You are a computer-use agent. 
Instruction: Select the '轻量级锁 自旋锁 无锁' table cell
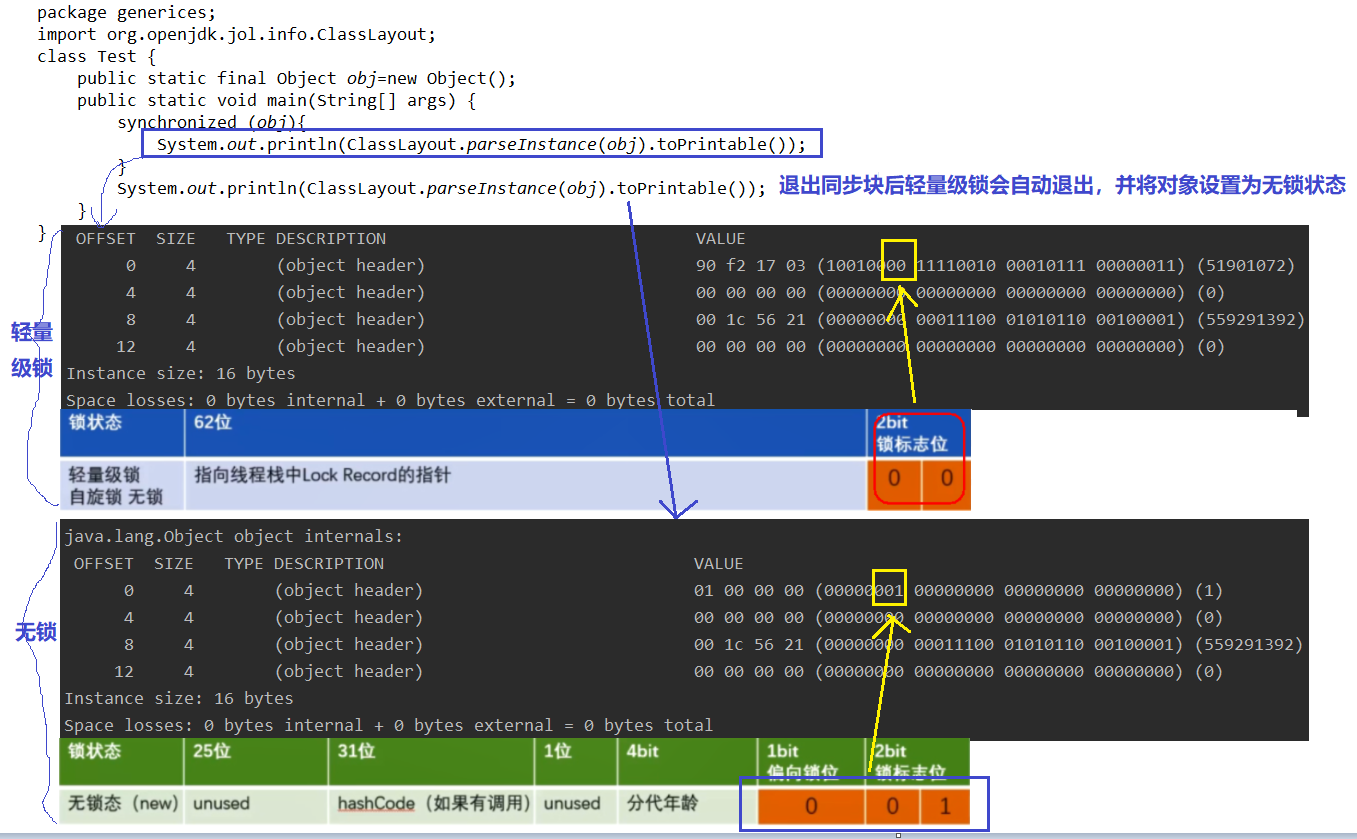point(121,485)
